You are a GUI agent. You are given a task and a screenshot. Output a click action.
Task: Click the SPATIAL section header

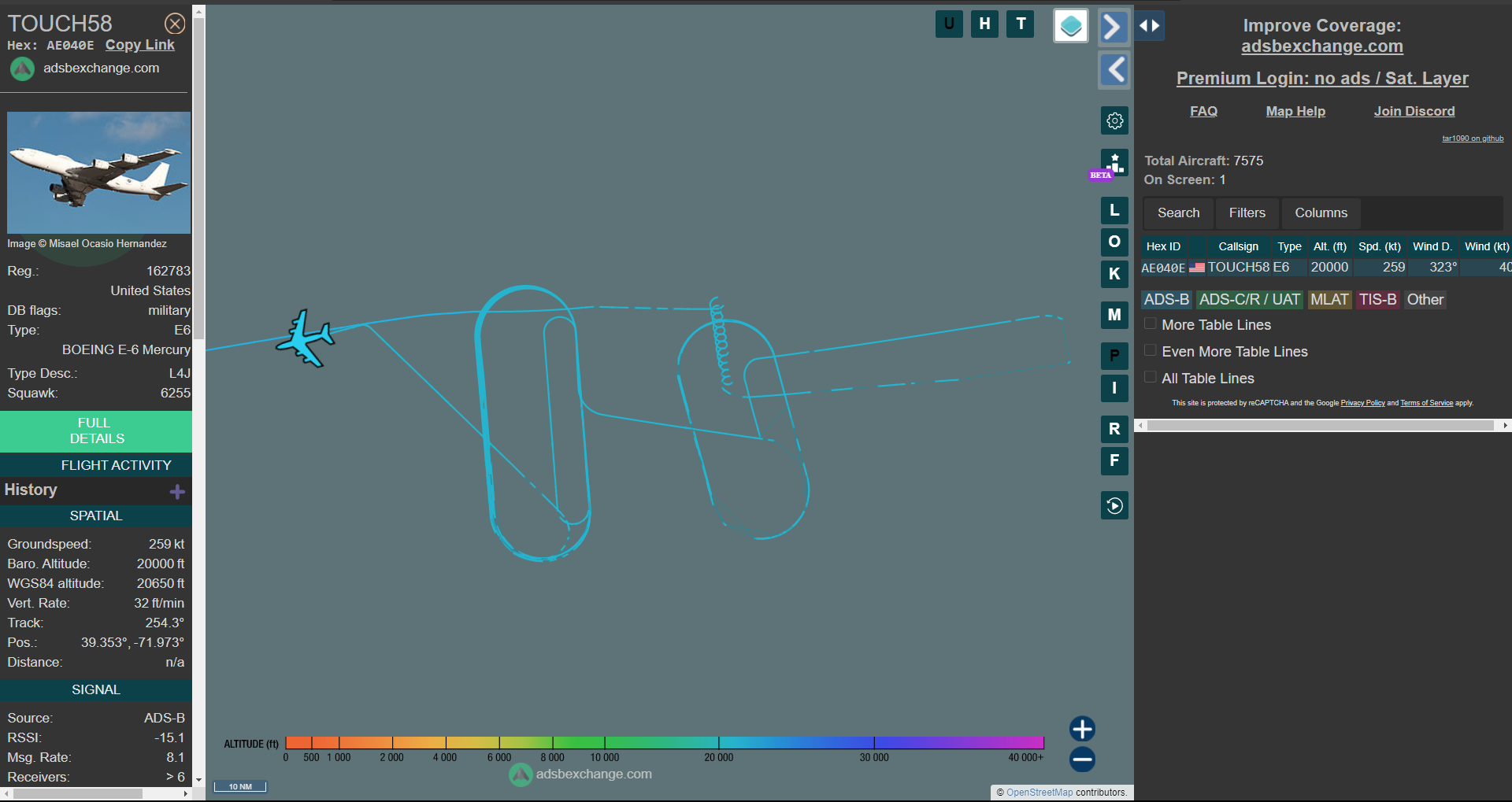point(96,516)
